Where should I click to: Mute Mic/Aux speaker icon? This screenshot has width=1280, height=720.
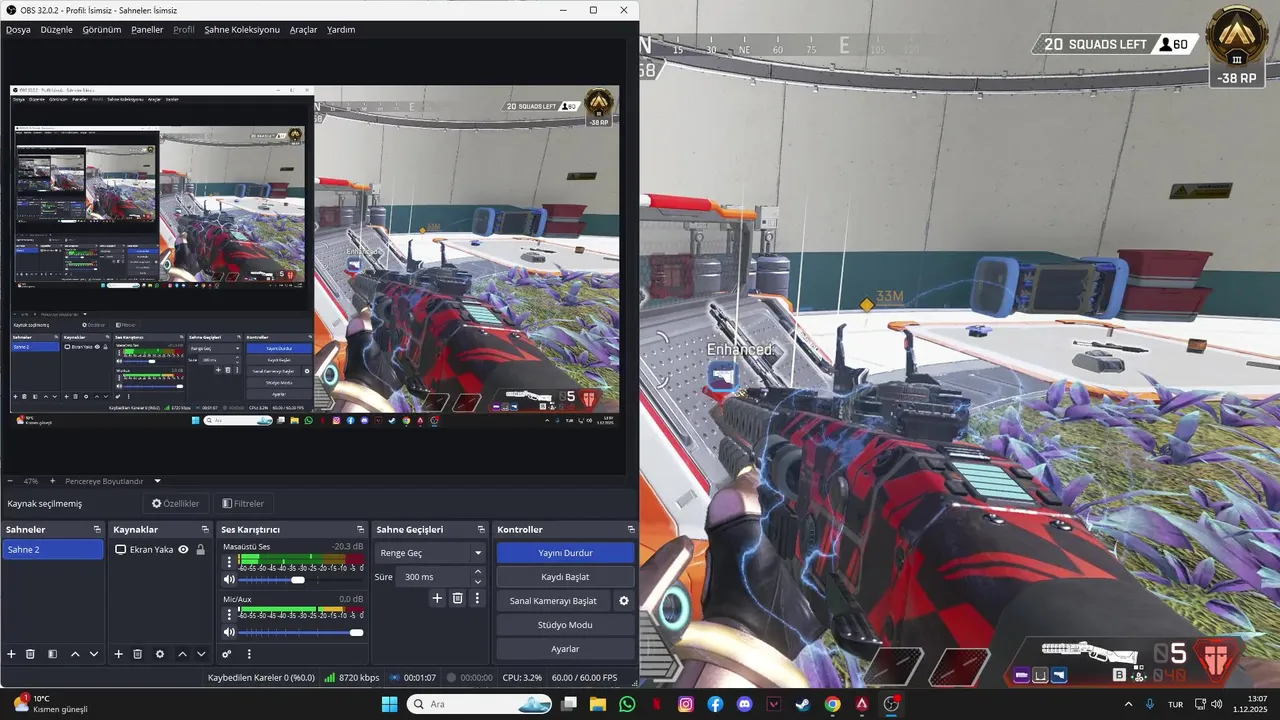coord(229,632)
